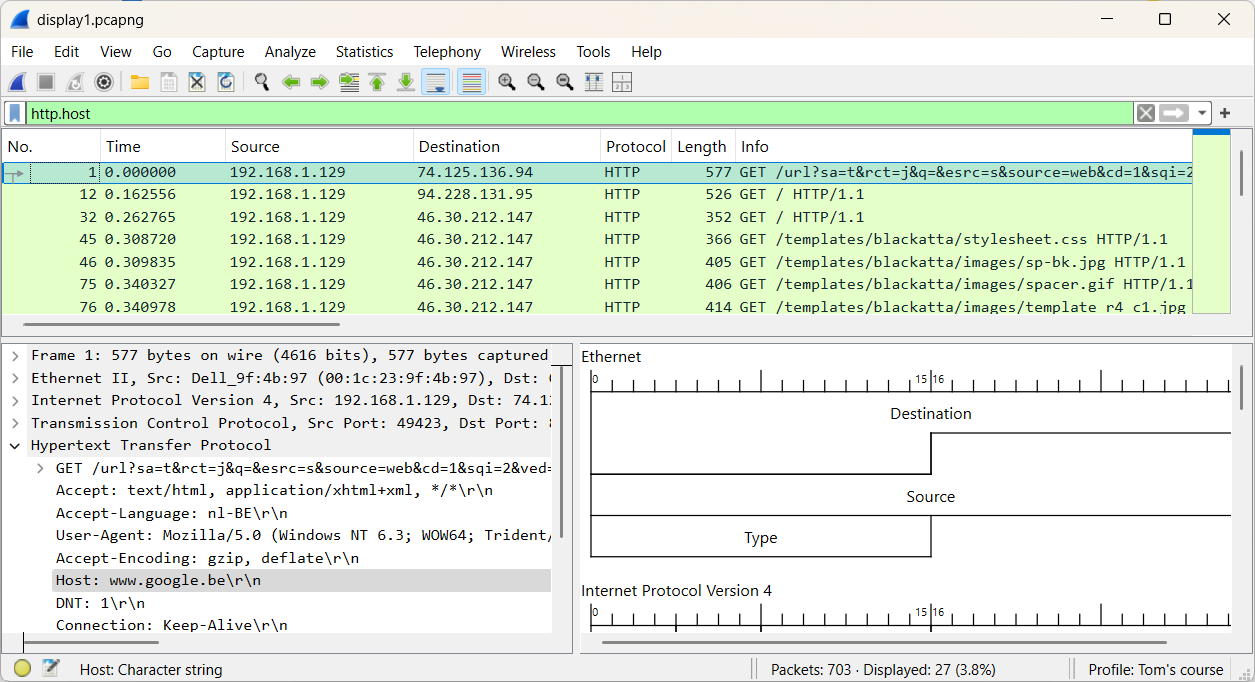The width and height of the screenshot is (1255, 682).
Task: Expand Internet Protocol Version 4 node
Action: pyautogui.click(x=15, y=400)
